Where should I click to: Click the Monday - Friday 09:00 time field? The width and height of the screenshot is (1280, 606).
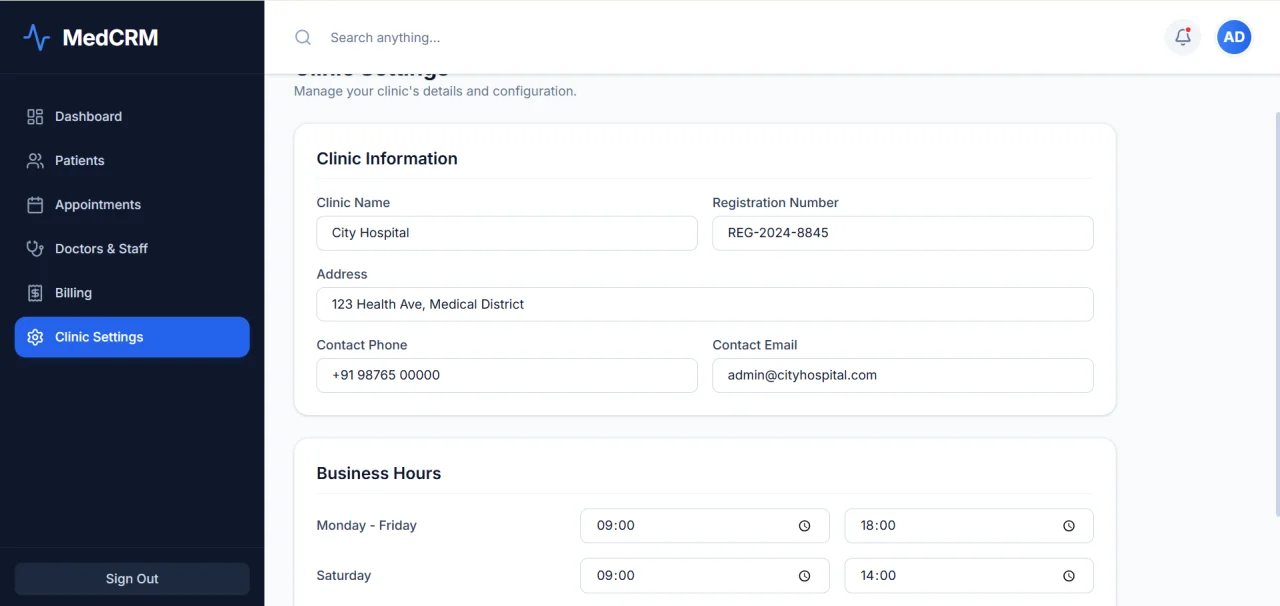[705, 526]
